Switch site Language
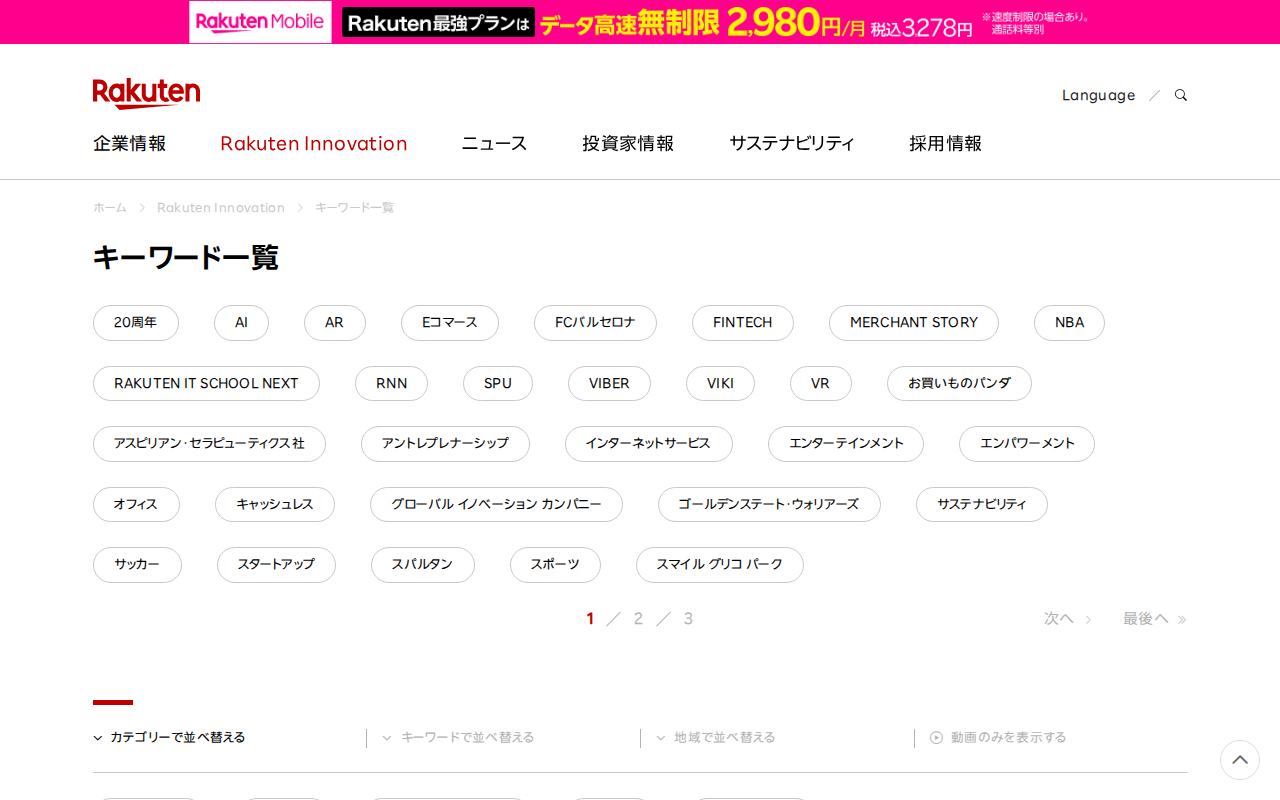Screen dimensions: 1280x800 (1098, 95)
